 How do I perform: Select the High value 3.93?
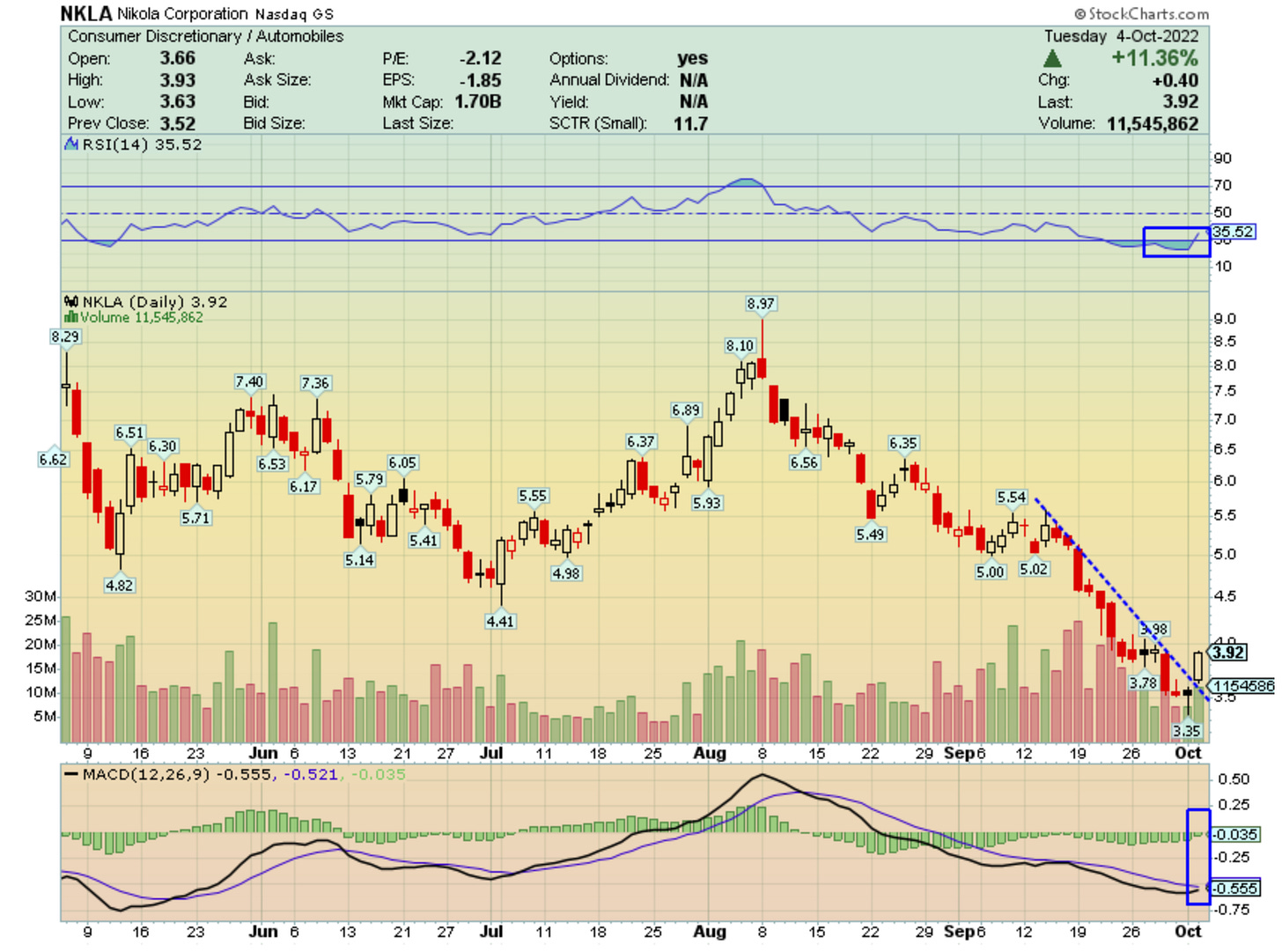point(178,80)
